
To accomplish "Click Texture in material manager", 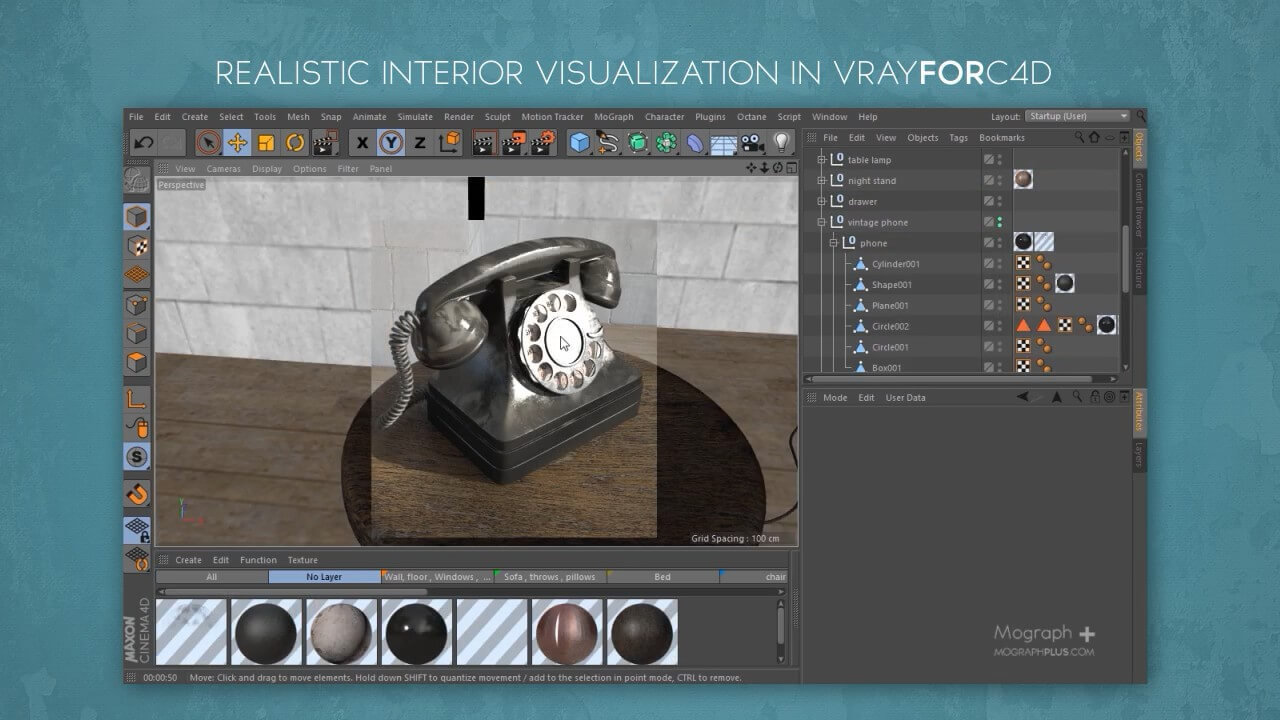I will (302, 560).
